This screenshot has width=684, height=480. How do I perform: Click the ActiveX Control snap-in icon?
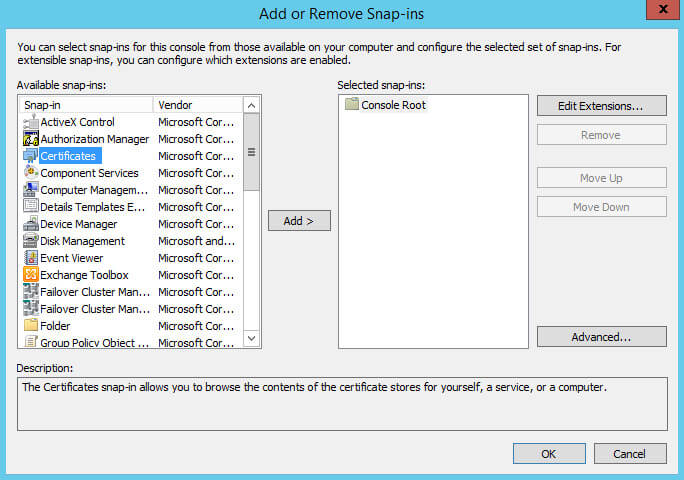31,122
